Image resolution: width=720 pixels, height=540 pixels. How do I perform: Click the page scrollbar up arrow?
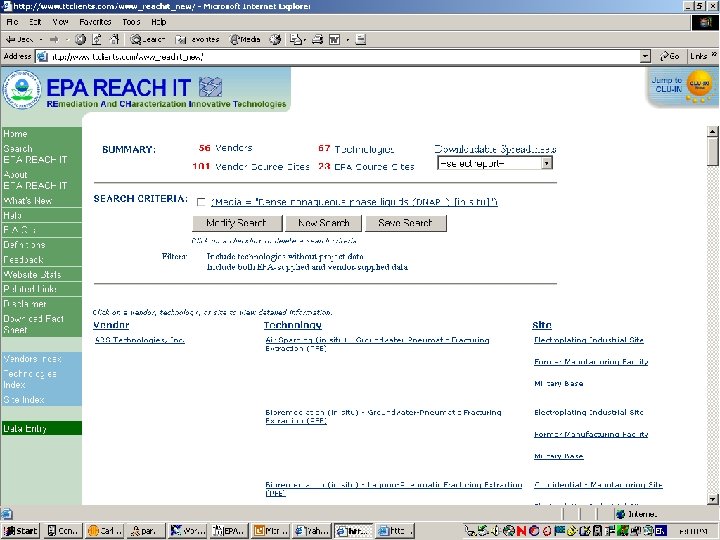[712, 131]
